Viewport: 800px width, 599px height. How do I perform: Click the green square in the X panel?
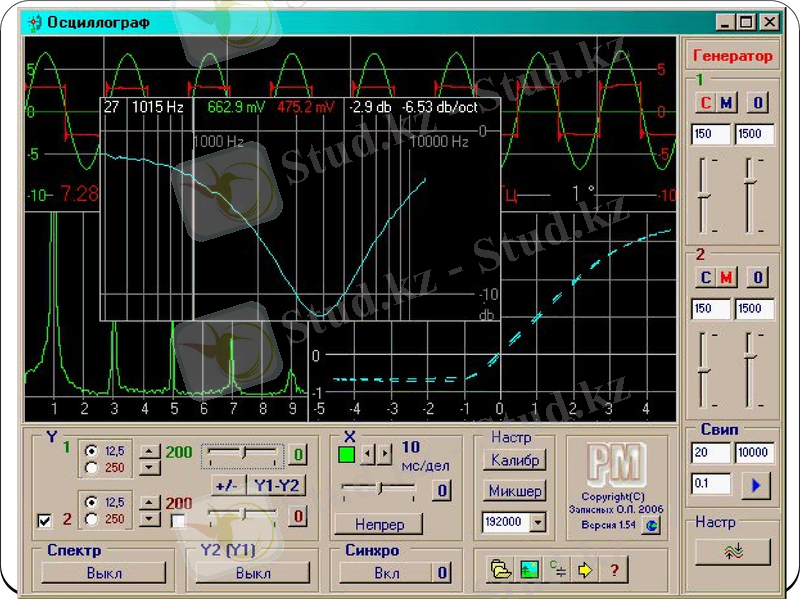click(x=347, y=456)
